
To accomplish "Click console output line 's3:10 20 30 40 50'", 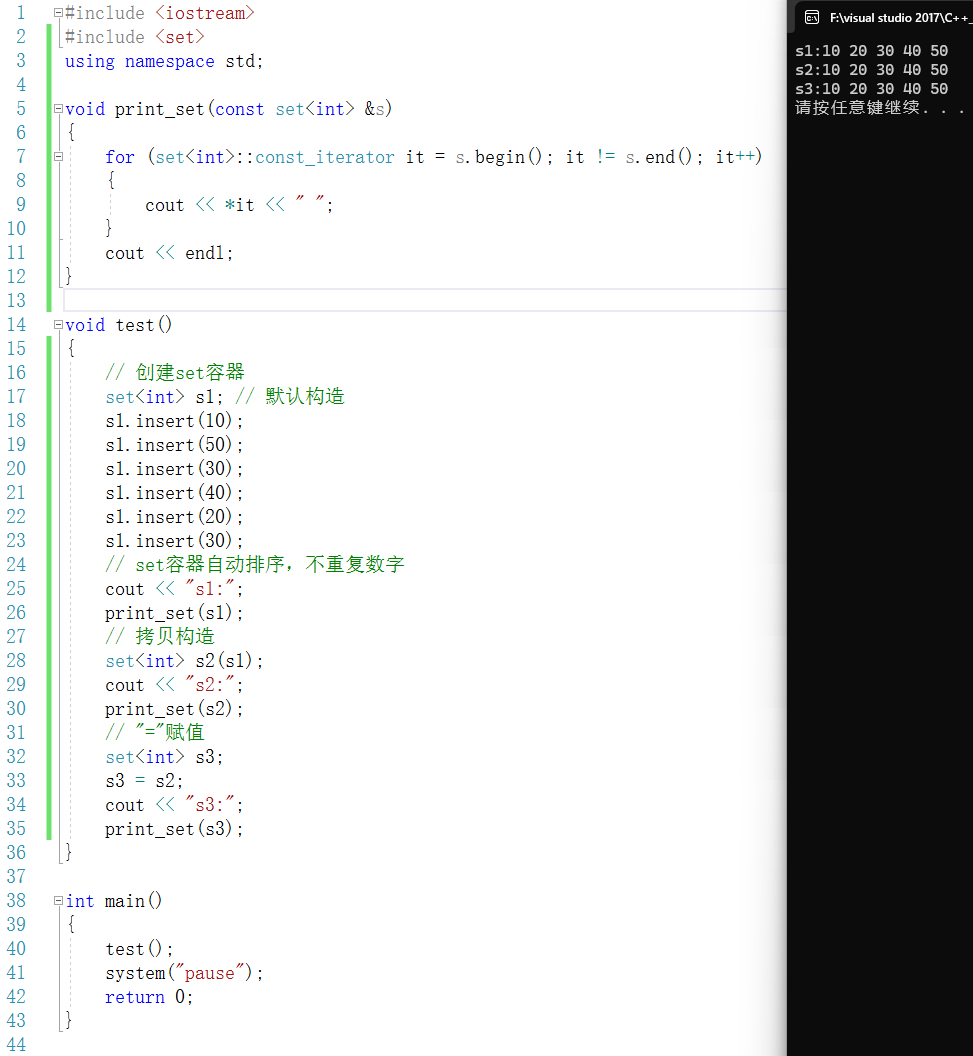I will [871, 89].
